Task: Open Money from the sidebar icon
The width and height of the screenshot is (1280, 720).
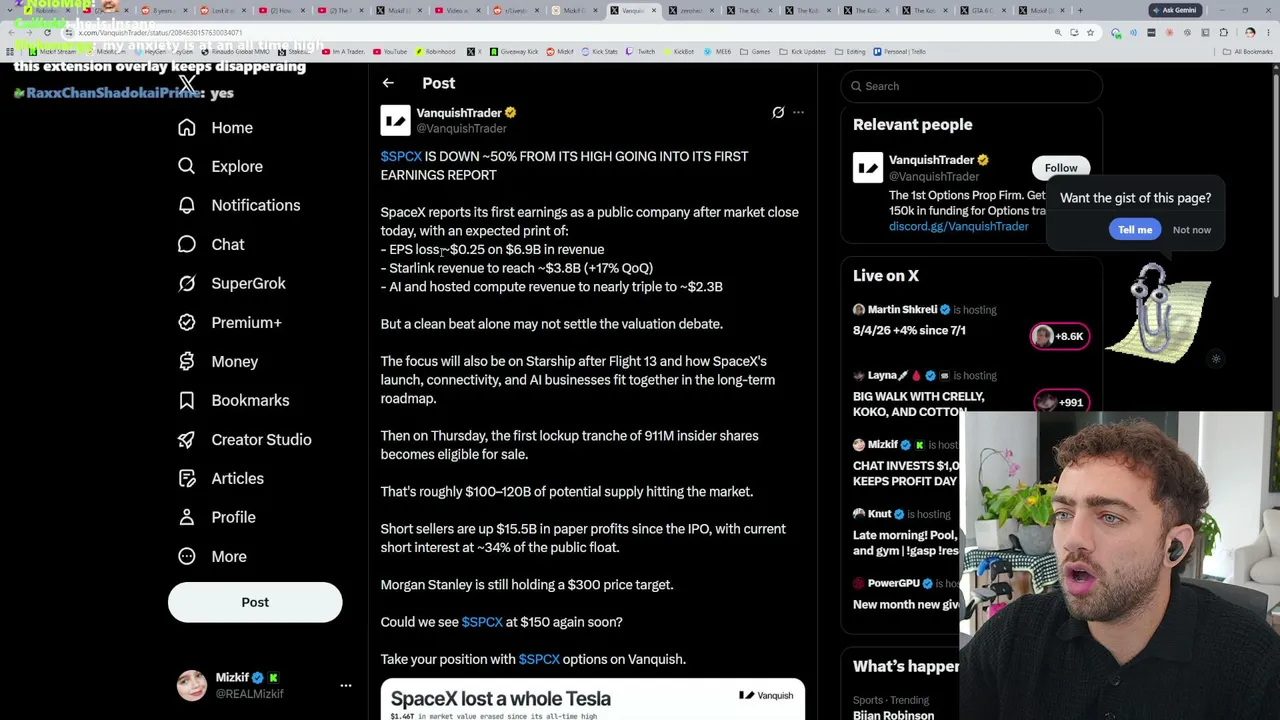Action: [187, 361]
